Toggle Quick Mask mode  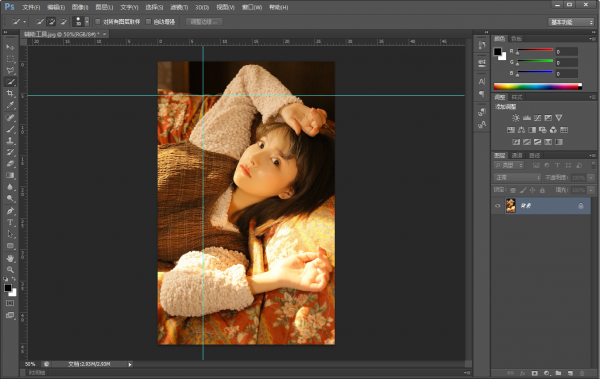(x=10, y=303)
